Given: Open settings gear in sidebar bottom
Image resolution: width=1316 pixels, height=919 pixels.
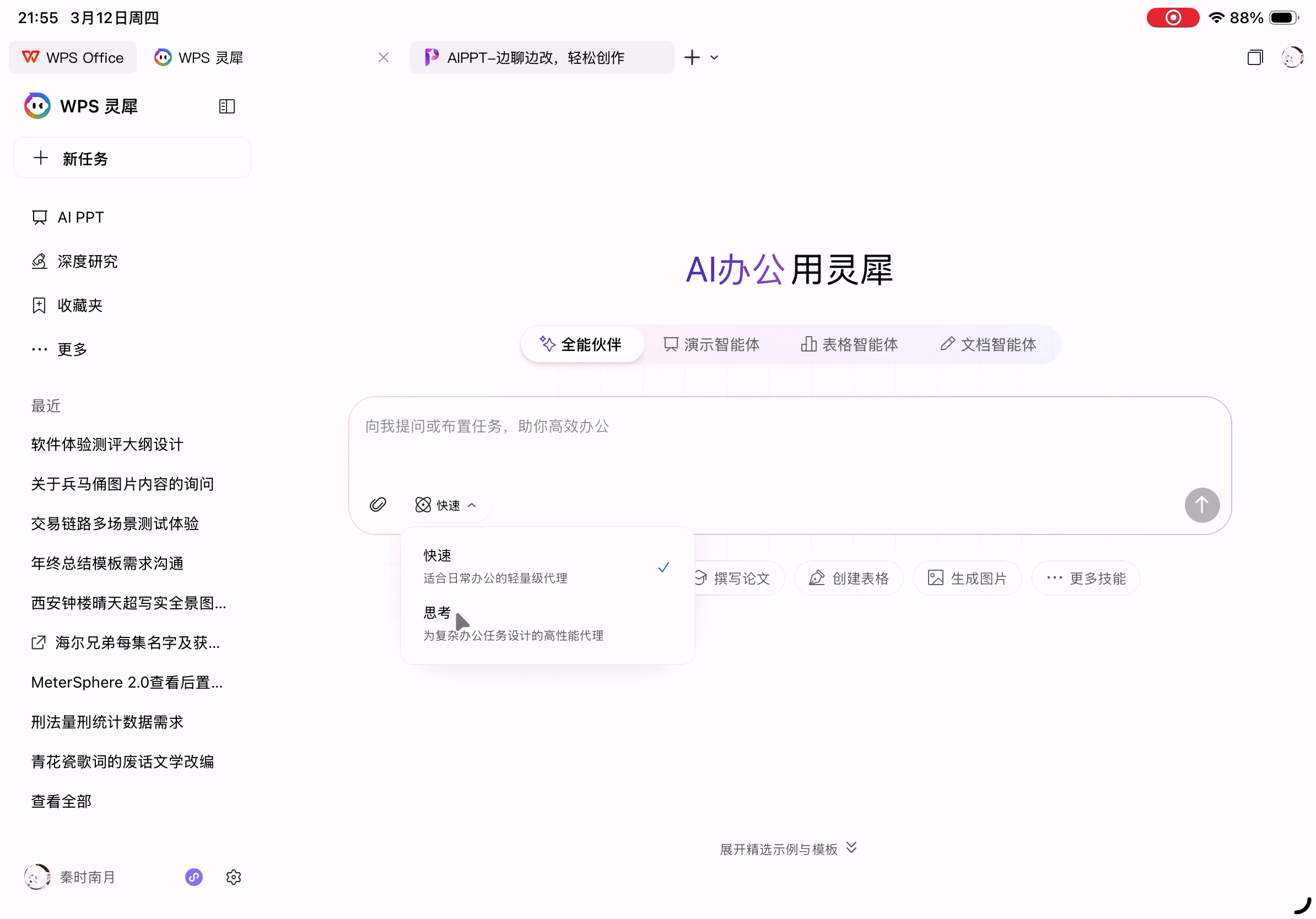Looking at the screenshot, I should point(233,877).
